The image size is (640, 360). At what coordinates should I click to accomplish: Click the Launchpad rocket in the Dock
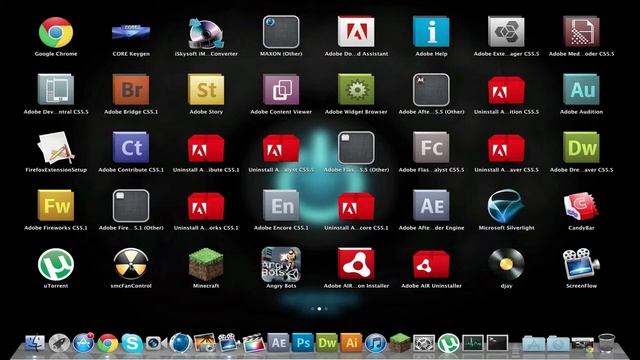pyautogui.click(x=60, y=343)
